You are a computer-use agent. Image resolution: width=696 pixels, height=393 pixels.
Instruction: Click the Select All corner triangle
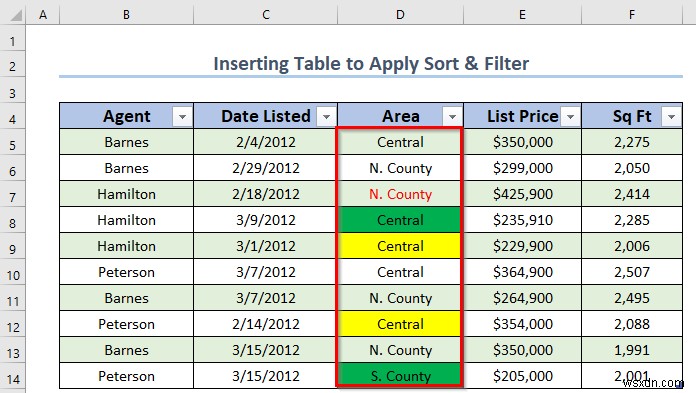(16, 16)
